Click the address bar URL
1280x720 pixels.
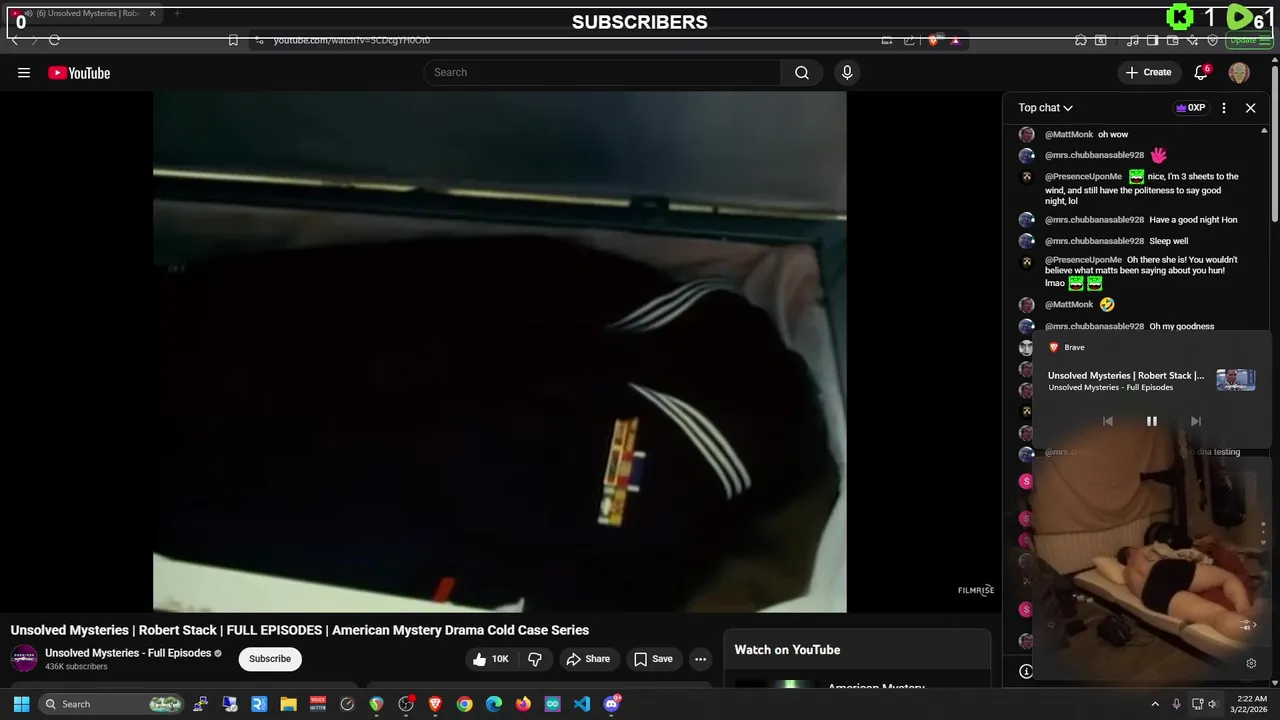(x=352, y=40)
